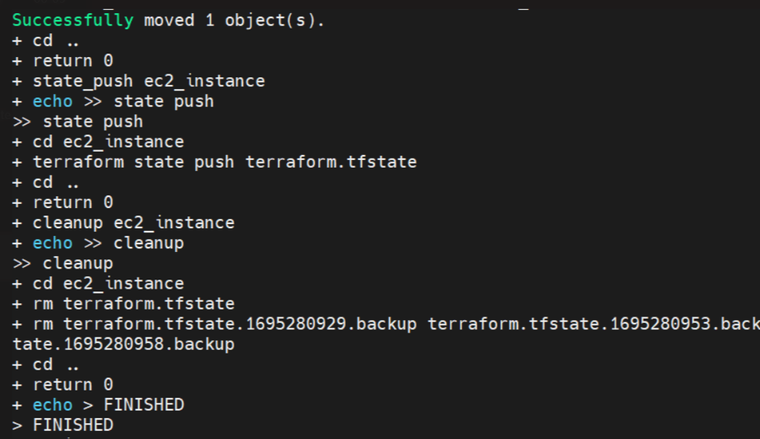
Task: Click the ">> state push" output line
Action: tap(77, 121)
